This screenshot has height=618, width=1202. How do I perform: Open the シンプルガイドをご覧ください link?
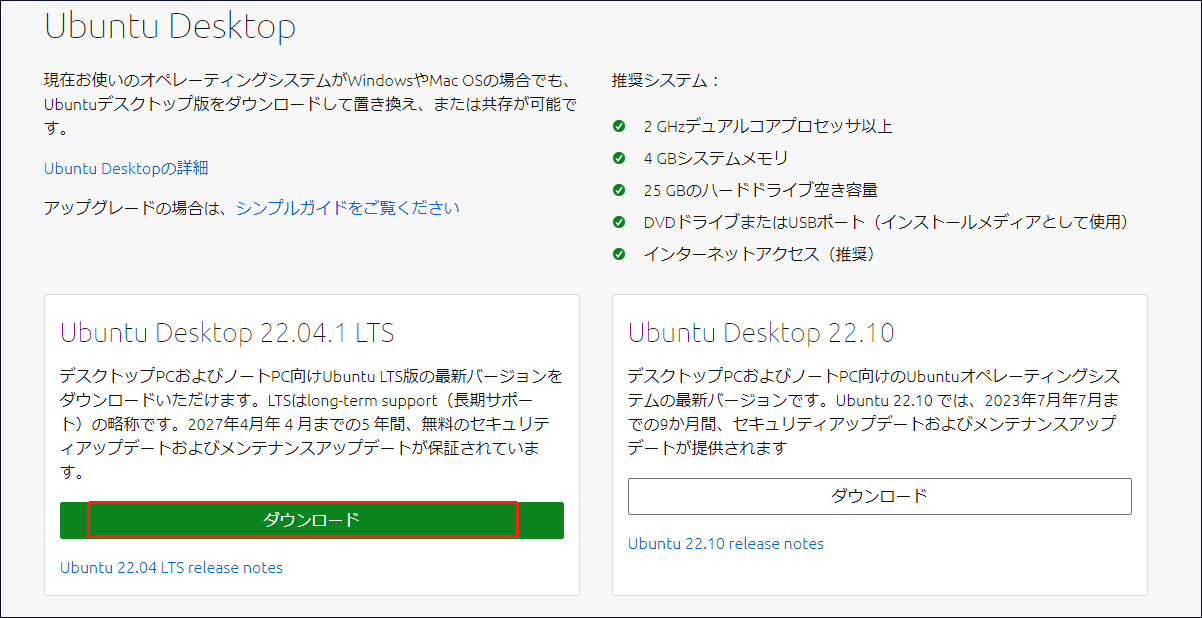coord(348,208)
